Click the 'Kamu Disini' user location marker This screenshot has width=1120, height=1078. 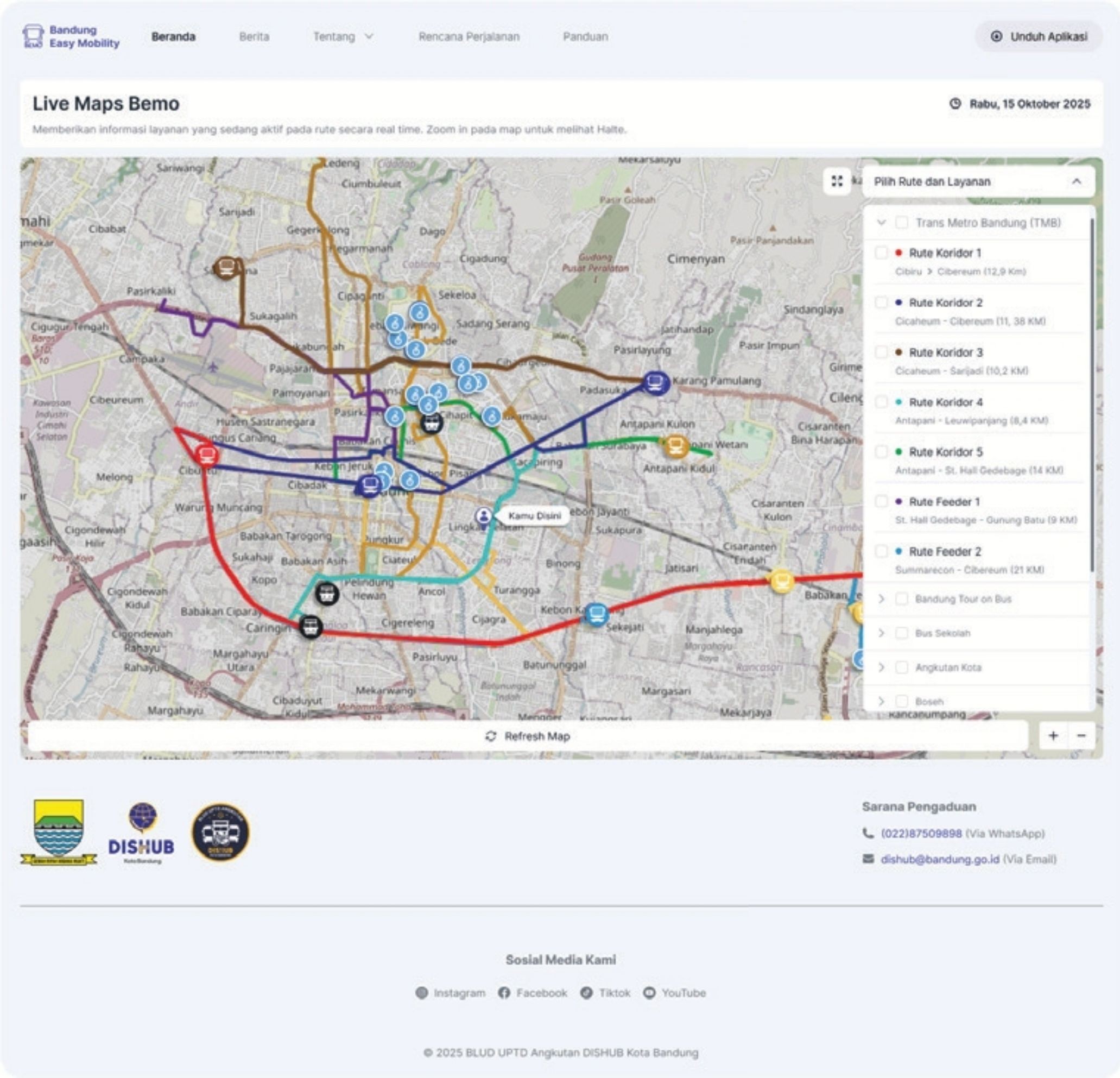(x=484, y=516)
